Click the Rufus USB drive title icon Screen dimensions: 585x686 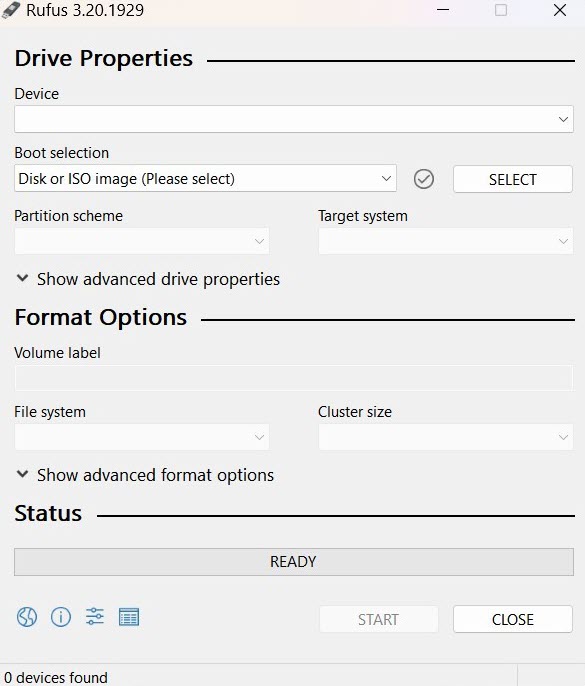coord(11,10)
